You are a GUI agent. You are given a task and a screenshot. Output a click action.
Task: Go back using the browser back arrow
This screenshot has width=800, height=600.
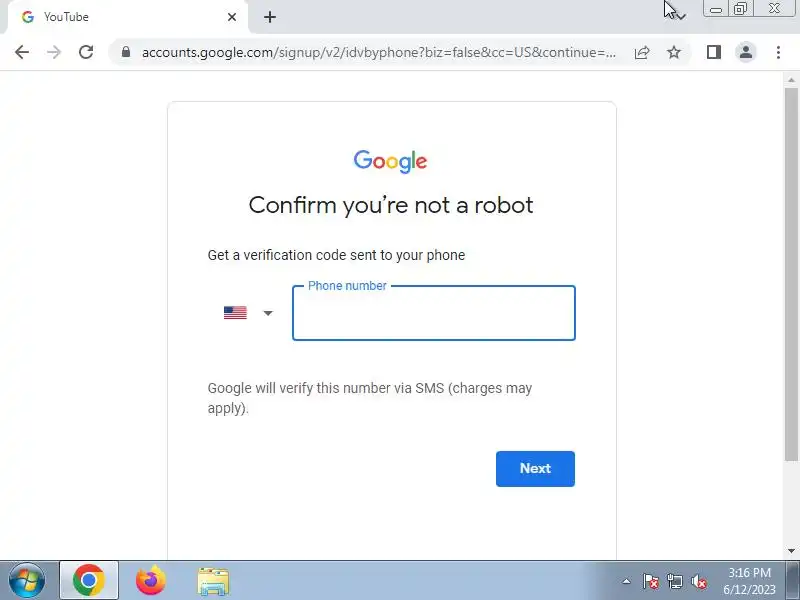pyautogui.click(x=22, y=52)
